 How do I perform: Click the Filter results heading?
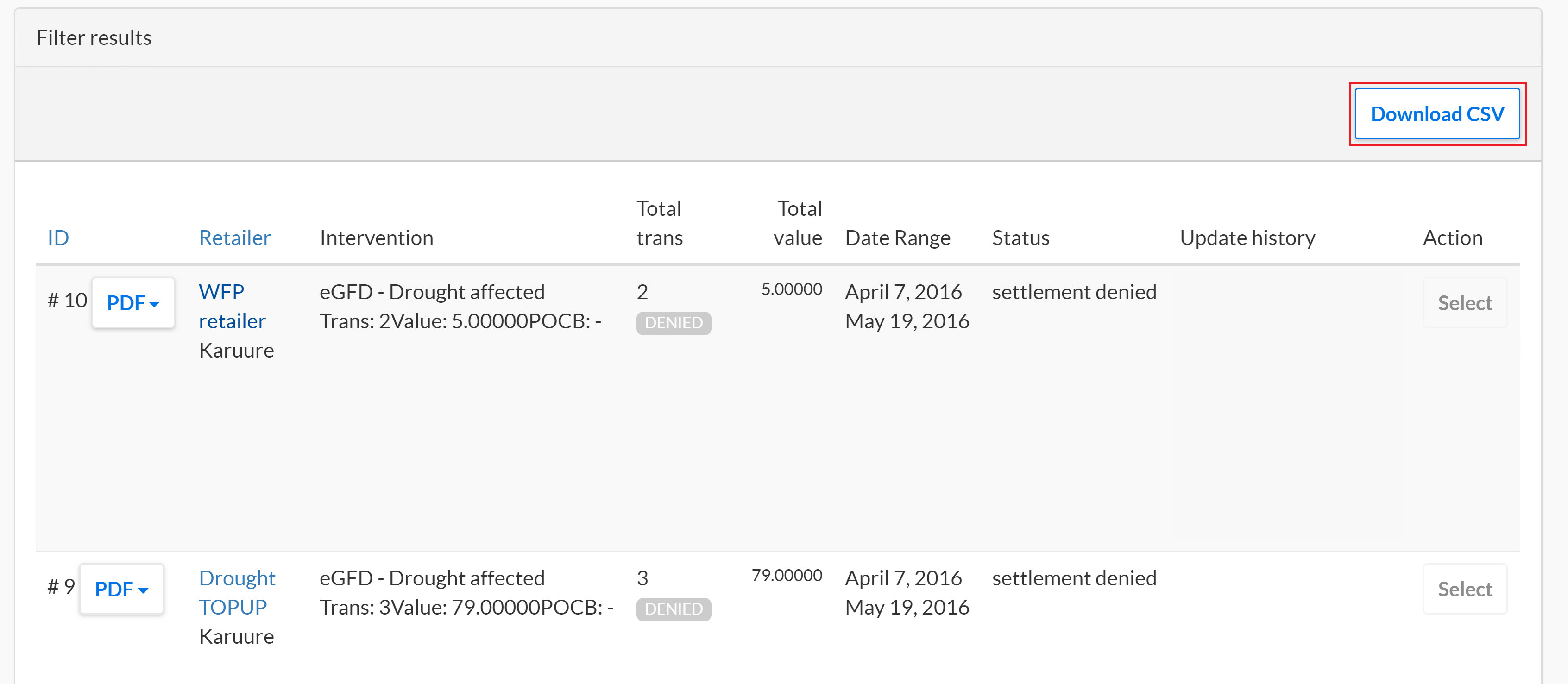(x=94, y=38)
